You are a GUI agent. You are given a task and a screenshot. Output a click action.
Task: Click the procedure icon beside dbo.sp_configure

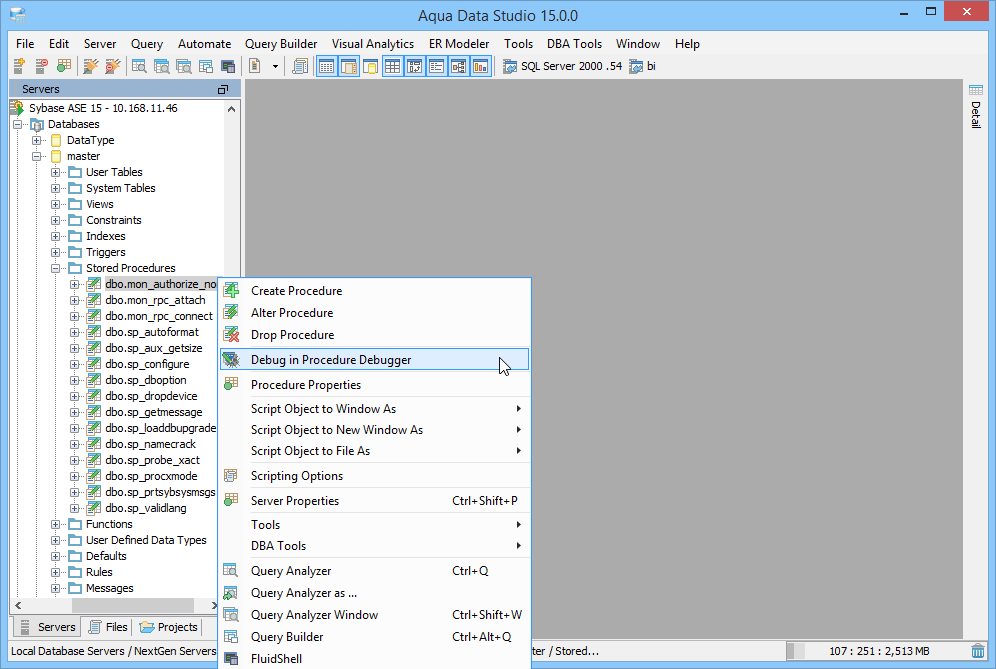(x=94, y=364)
